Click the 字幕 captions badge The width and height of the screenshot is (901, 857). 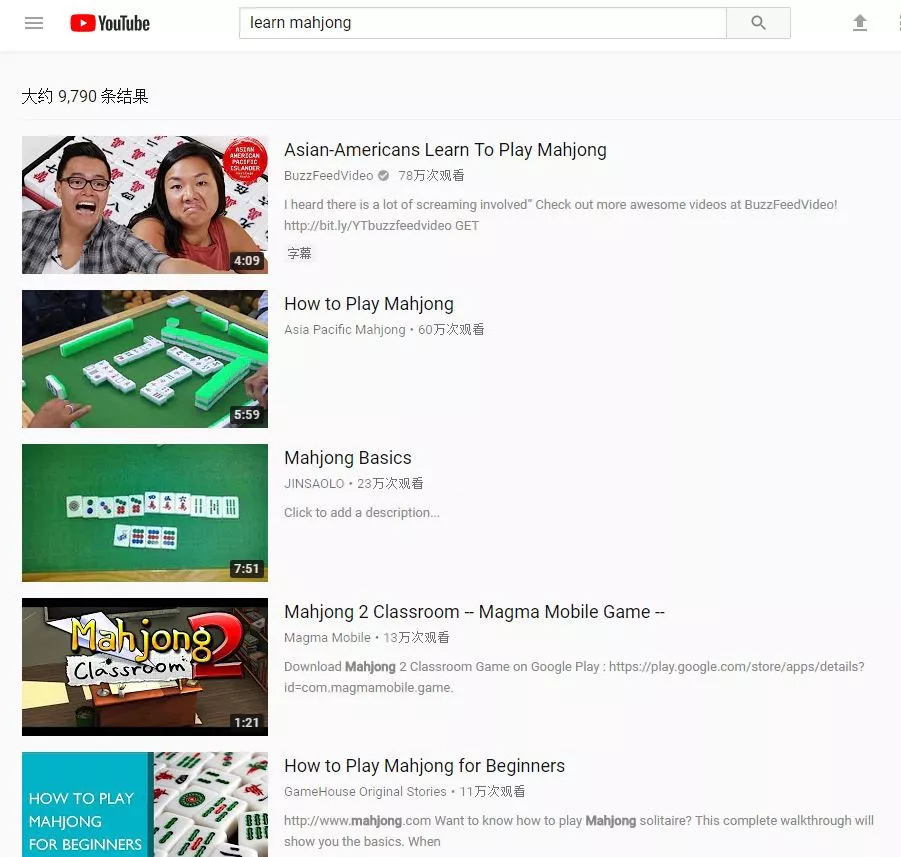coord(299,253)
